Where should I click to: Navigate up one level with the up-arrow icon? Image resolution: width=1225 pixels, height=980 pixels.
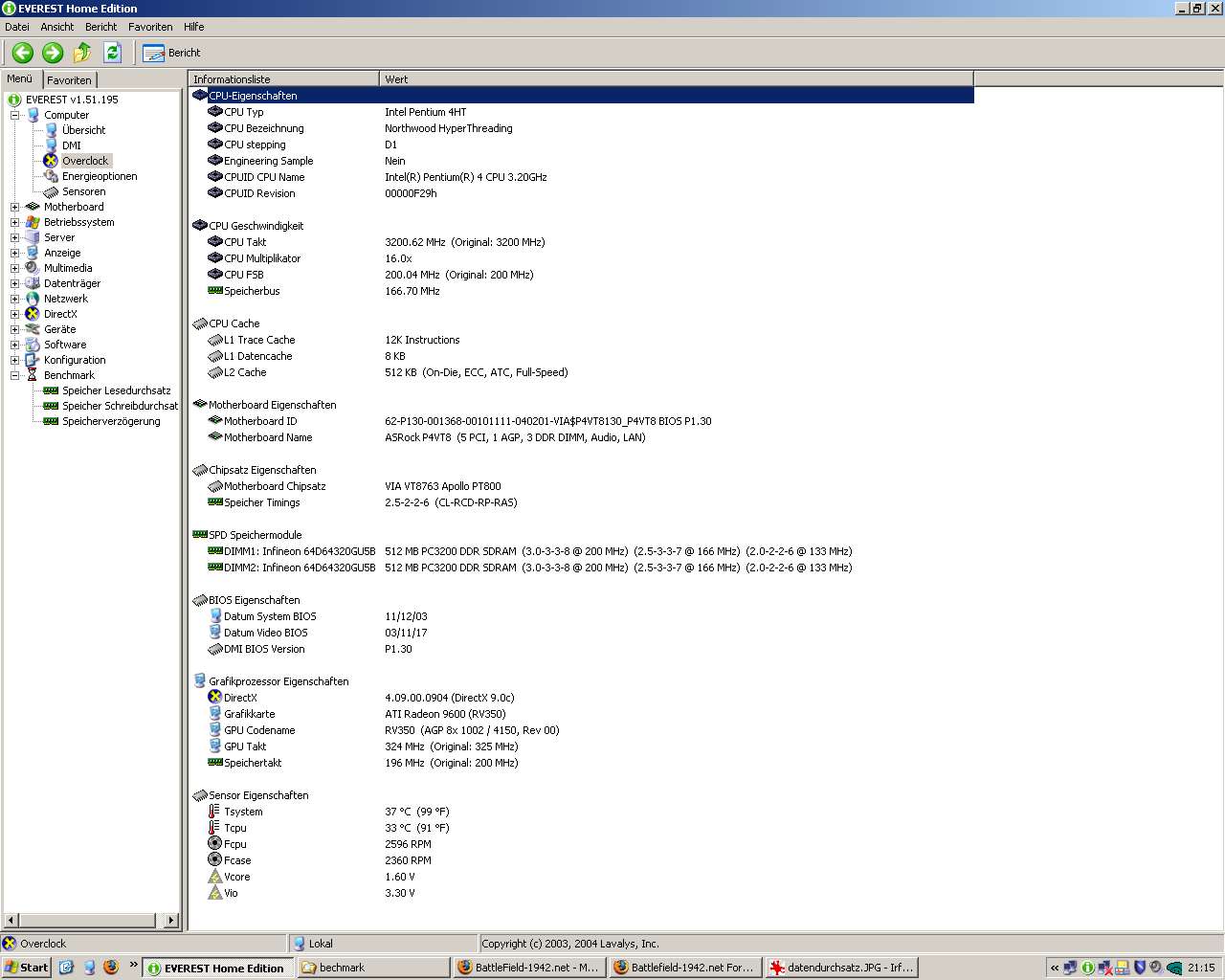pos(82,53)
